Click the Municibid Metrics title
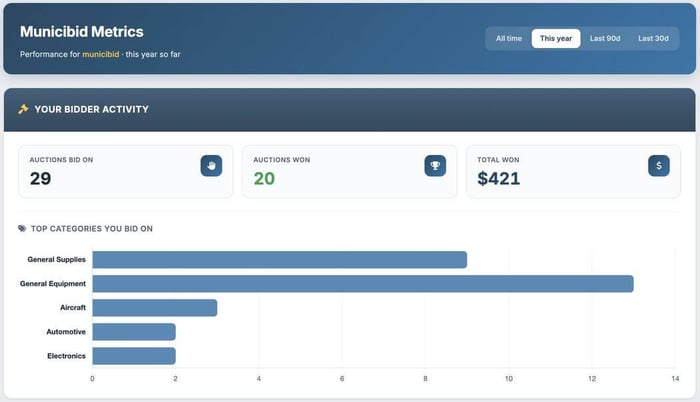The height and width of the screenshot is (402, 700). 82,32
